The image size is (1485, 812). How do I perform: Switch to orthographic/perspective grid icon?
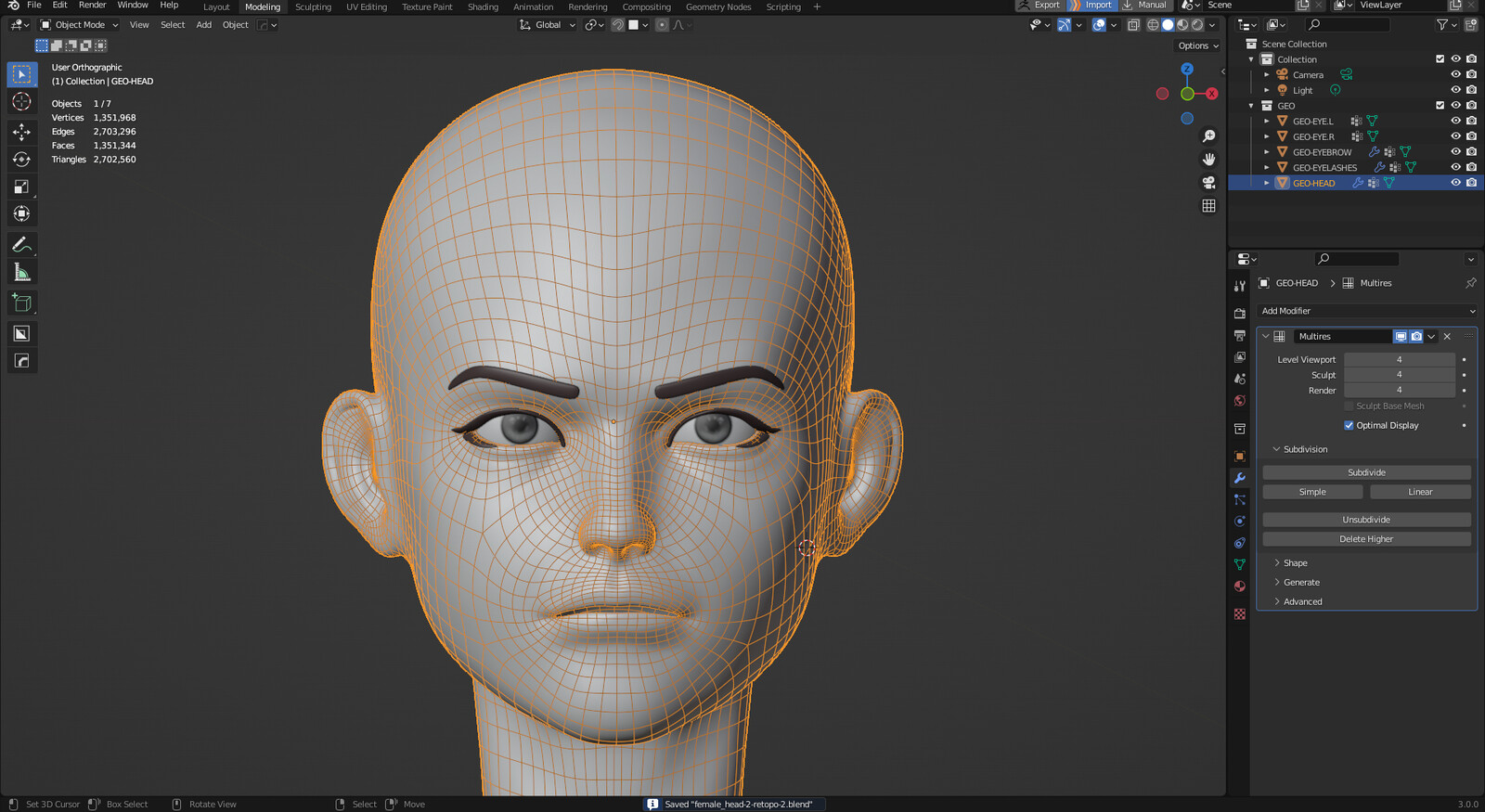pos(1208,206)
